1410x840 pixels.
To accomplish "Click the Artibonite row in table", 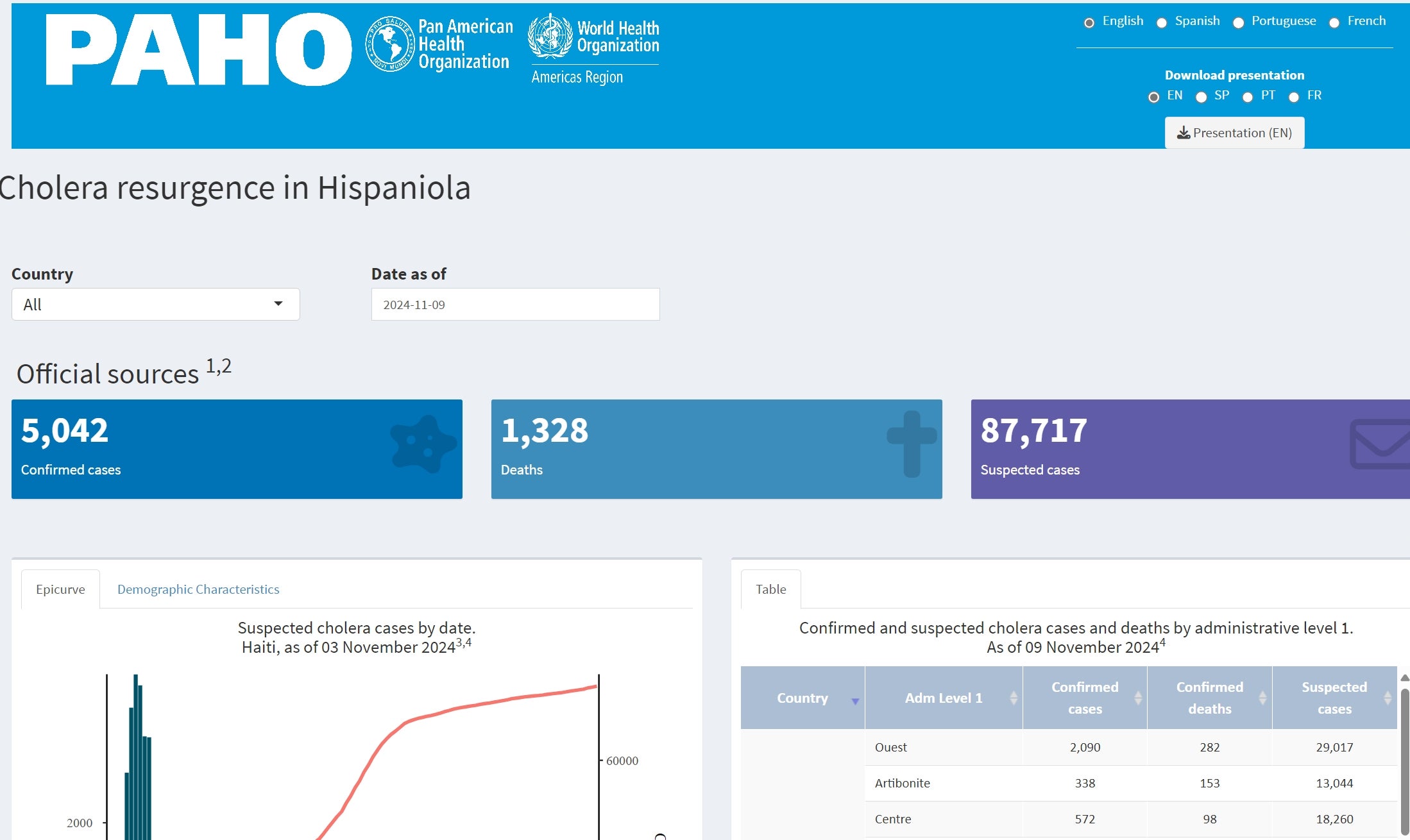I will 1131,783.
